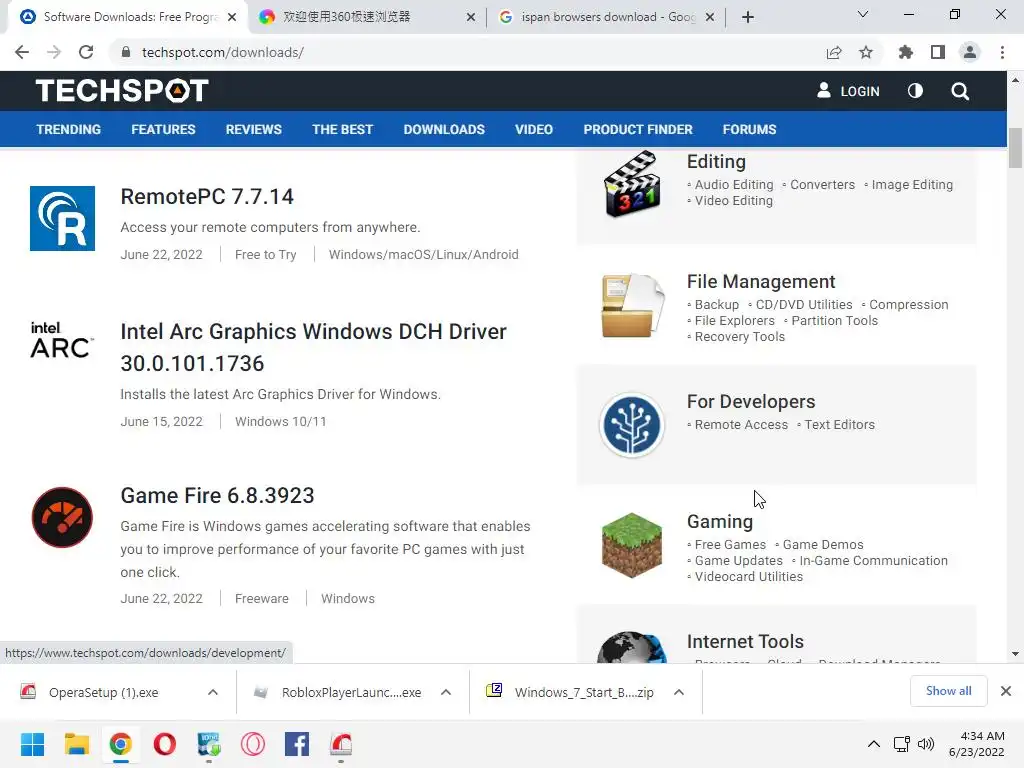Open RemotePC 7.7.14 download link
This screenshot has width=1024, height=768.
(x=207, y=197)
